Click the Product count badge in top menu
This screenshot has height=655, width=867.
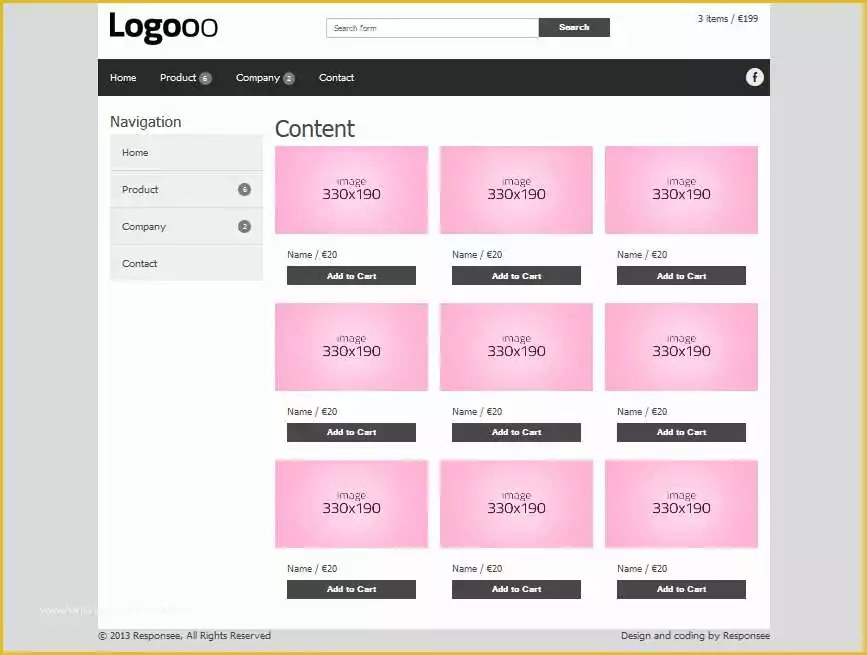pyautogui.click(x=205, y=77)
